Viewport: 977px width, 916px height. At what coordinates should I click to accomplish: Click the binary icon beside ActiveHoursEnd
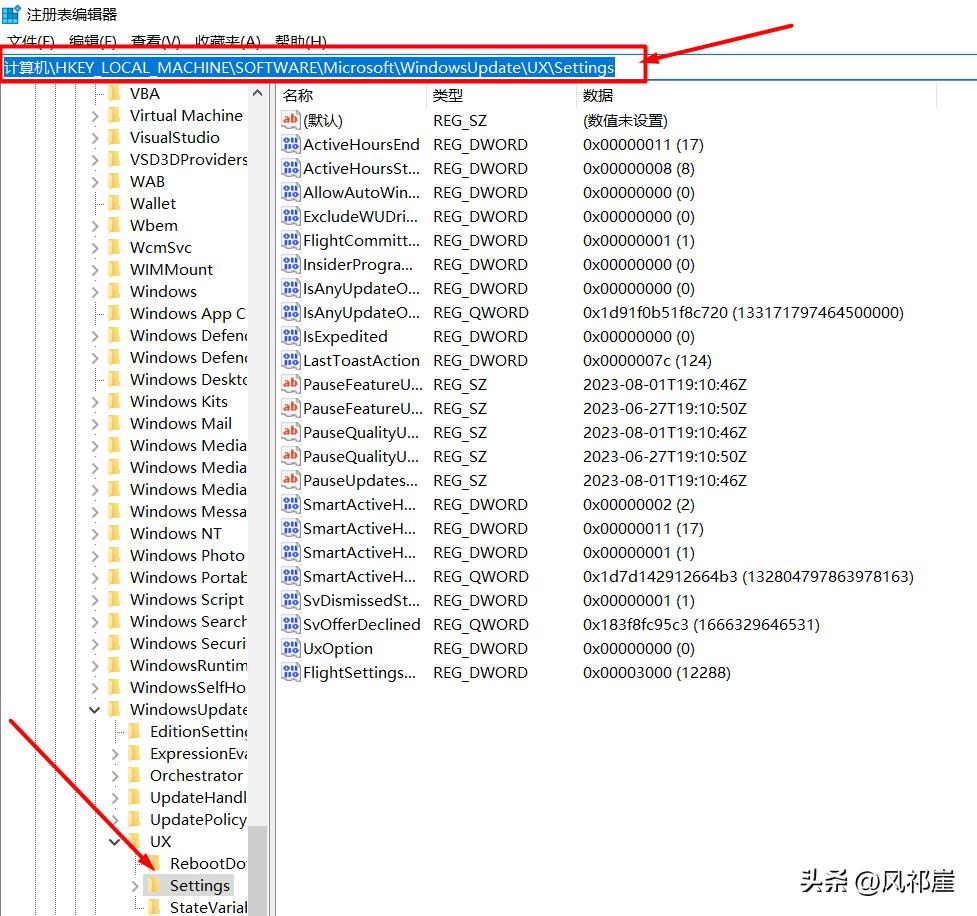pyautogui.click(x=290, y=144)
